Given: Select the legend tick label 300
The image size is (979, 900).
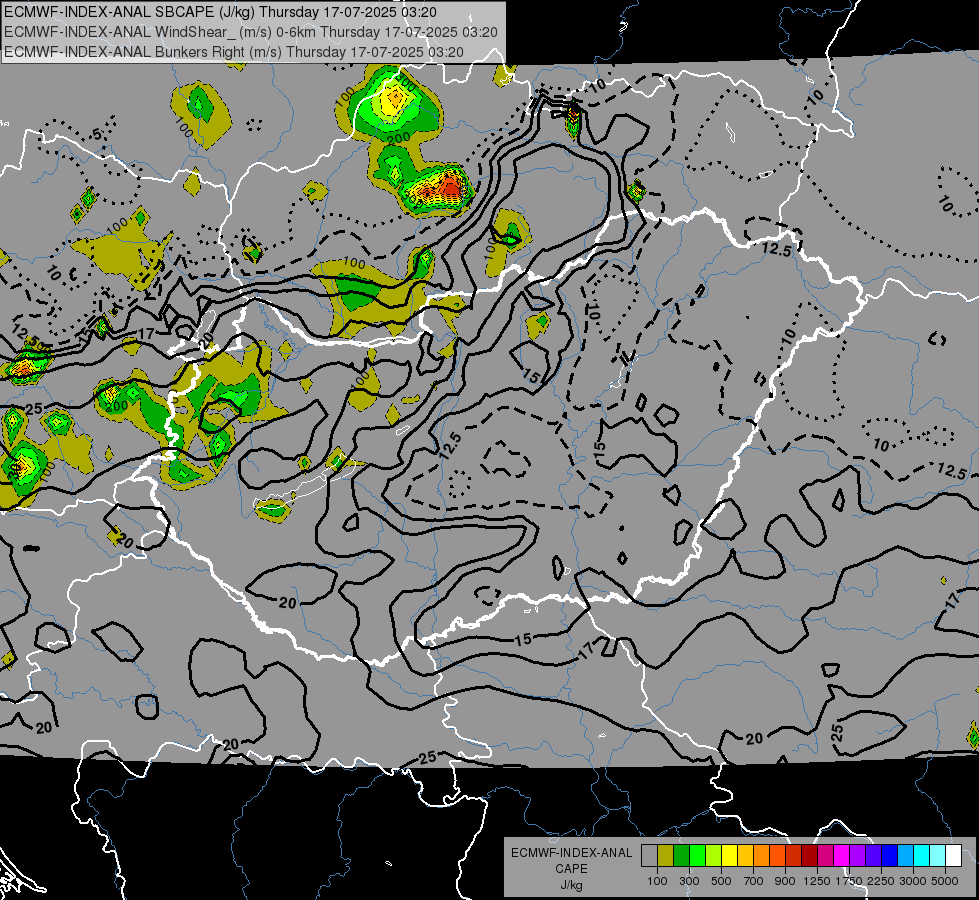Looking at the screenshot, I should [689, 881].
